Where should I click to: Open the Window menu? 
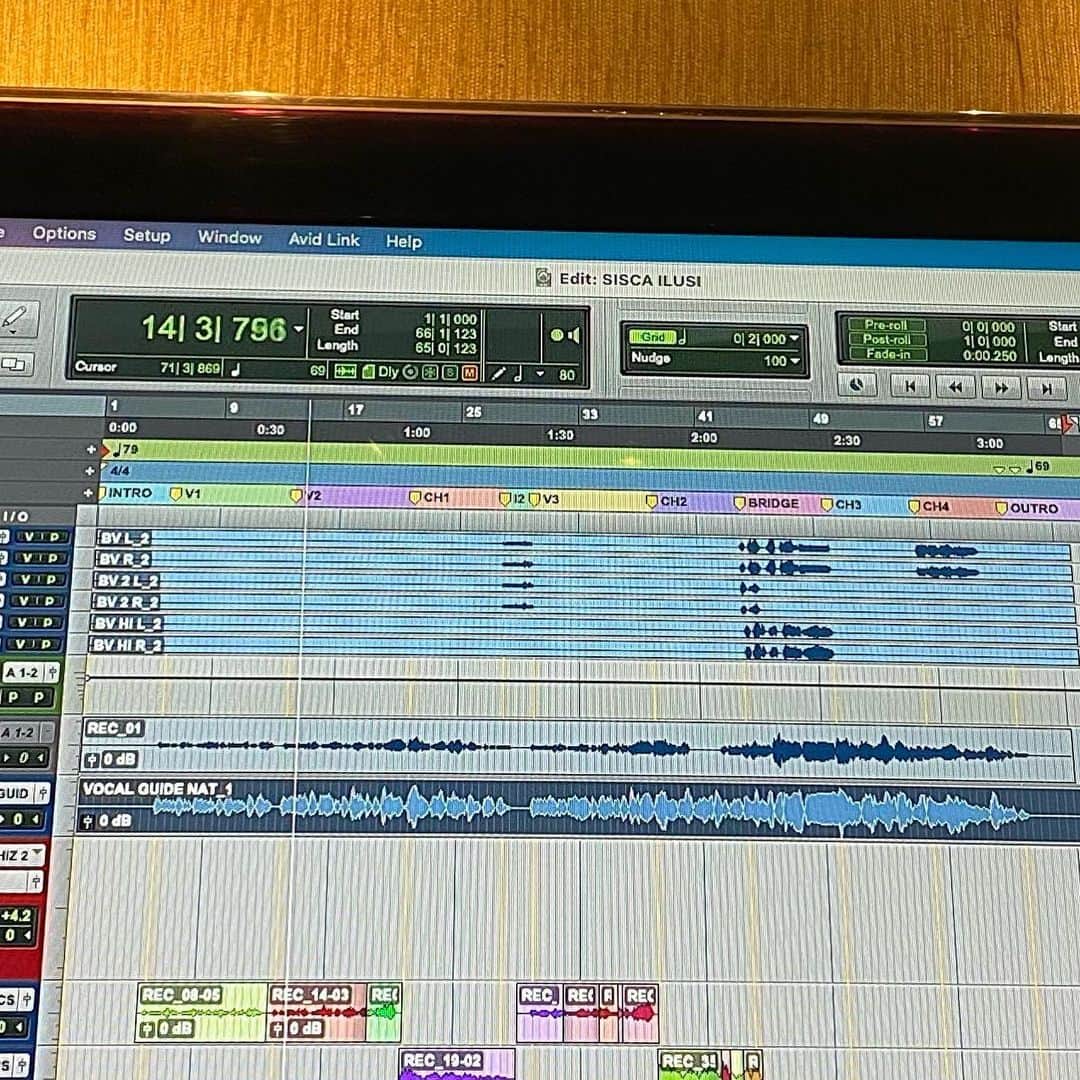pyautogui.click(x=229, y=238)
